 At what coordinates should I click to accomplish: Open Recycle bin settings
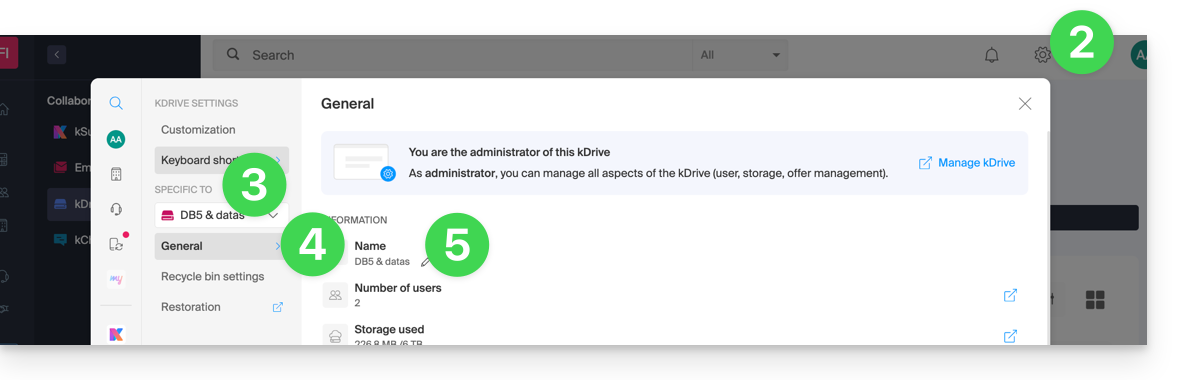pos(213,277)
